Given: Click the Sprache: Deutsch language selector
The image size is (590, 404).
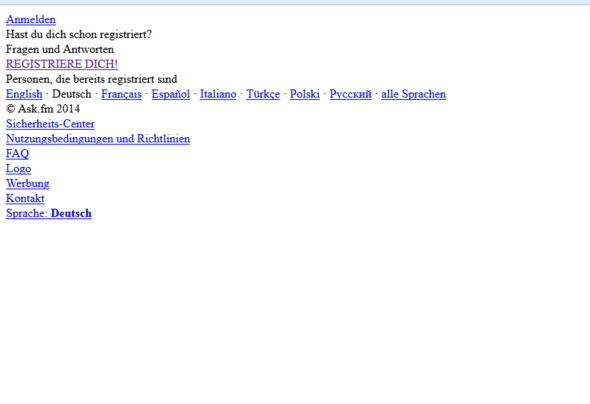Looking at the screenshot, I should (49, 214).
